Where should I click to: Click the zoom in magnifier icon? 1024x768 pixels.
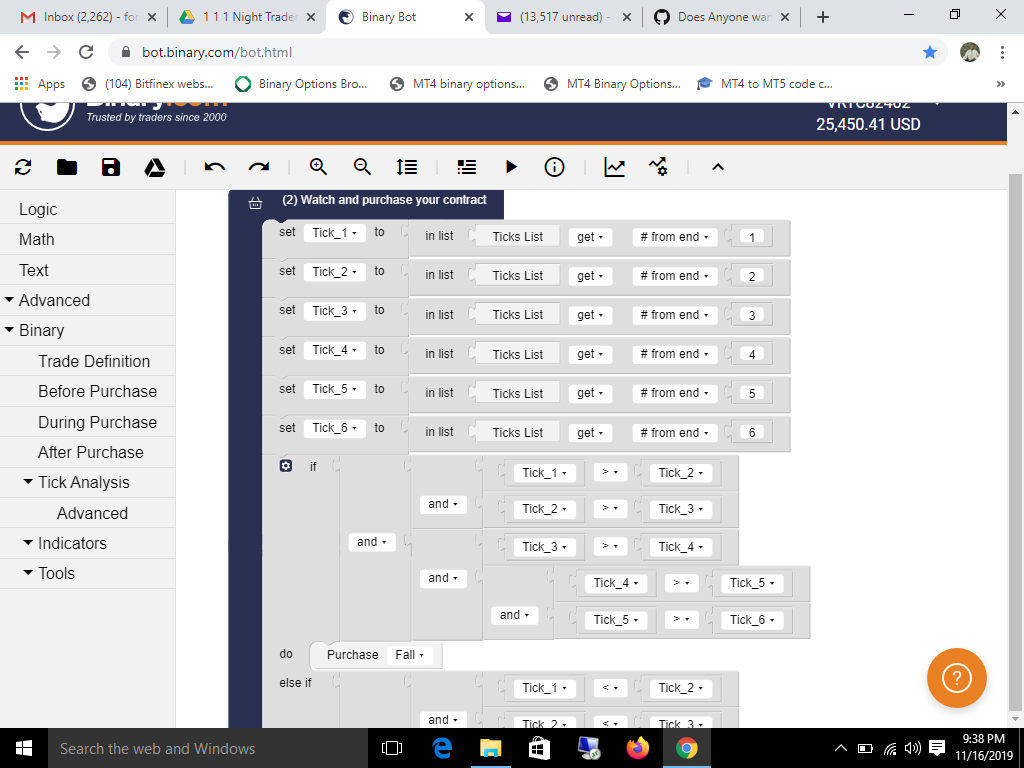coord(318,167)
